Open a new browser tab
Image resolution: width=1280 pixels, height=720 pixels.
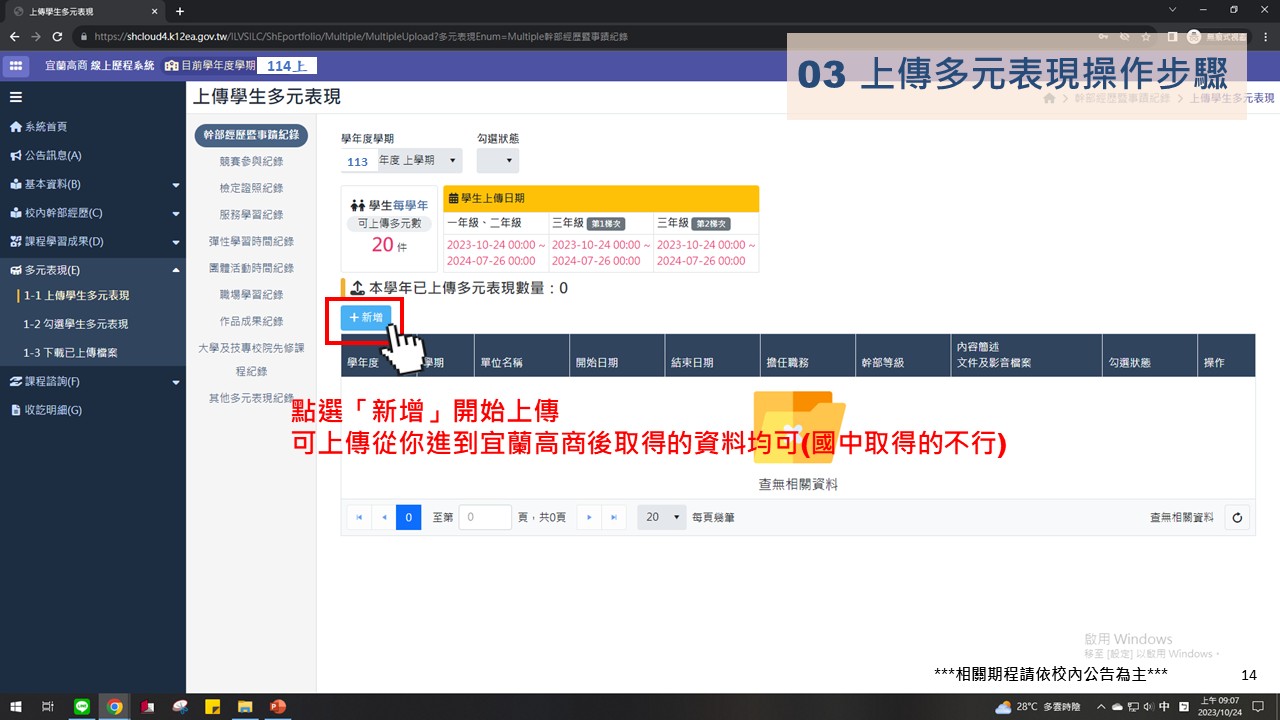click(180, 11)
